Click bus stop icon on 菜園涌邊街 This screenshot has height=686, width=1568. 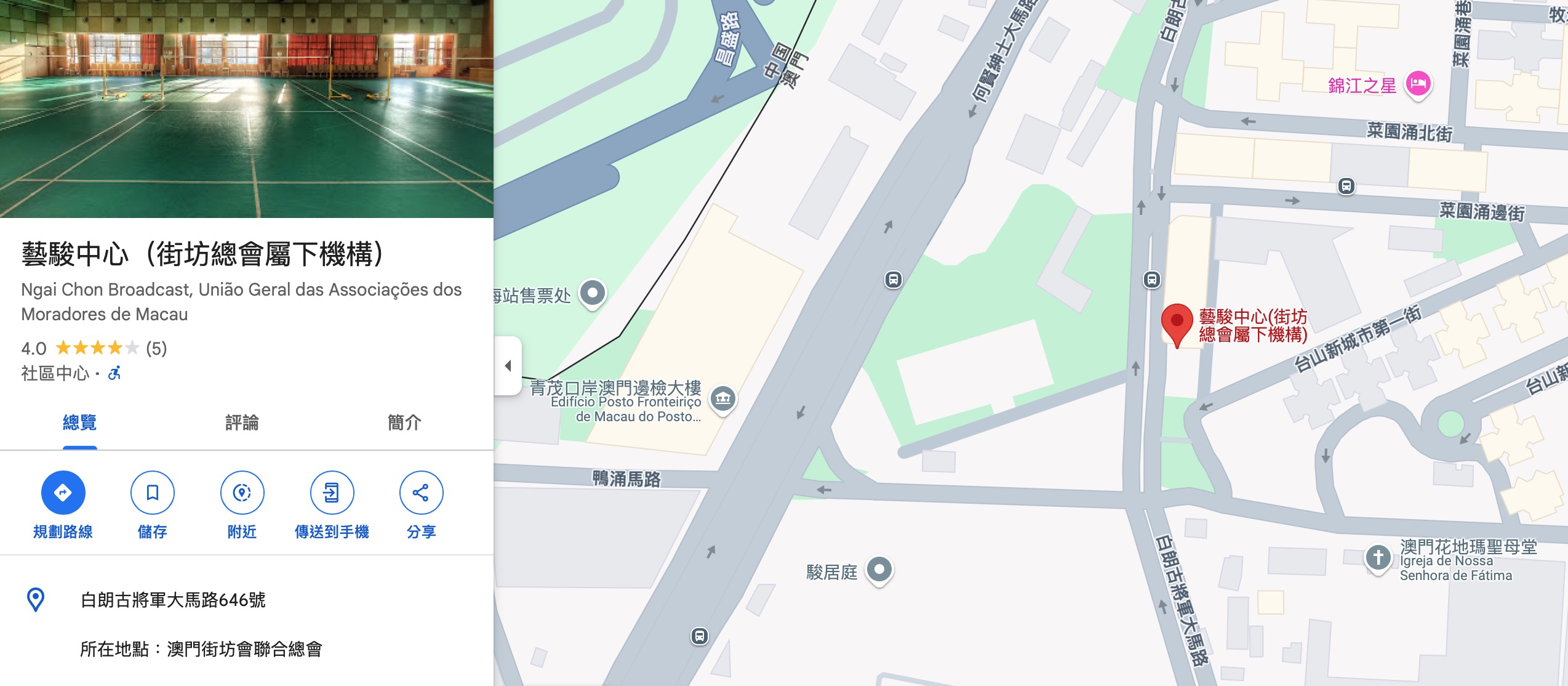(x=1346, y=186)
